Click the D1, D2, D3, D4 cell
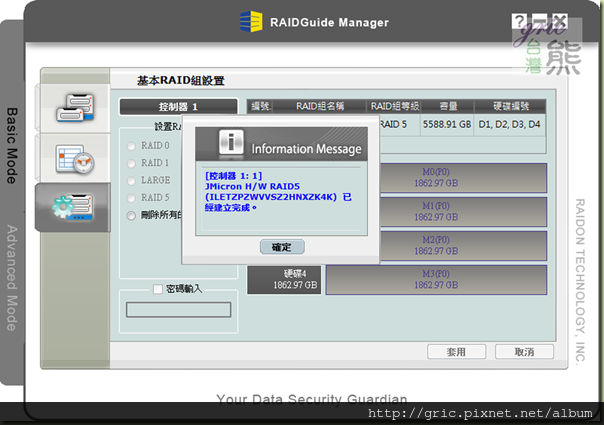 pyautogui.click(x=509, y=124)
